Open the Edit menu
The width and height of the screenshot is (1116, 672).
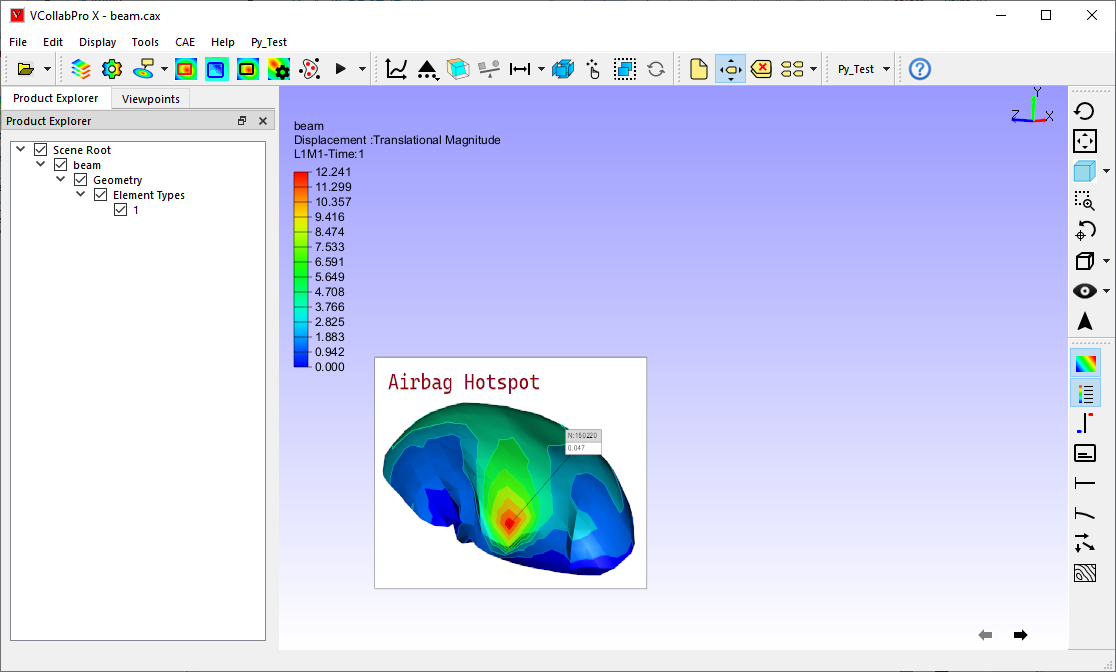point(53,42)
